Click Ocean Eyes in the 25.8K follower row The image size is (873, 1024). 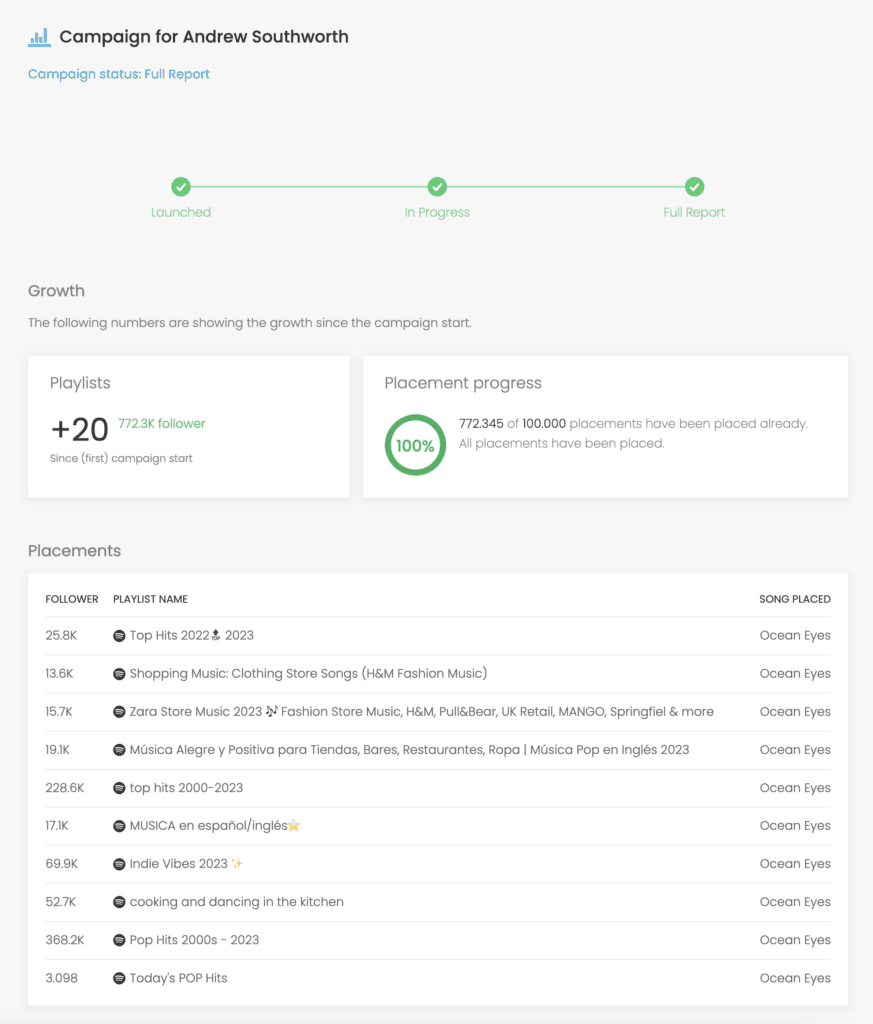click(795, 635)
